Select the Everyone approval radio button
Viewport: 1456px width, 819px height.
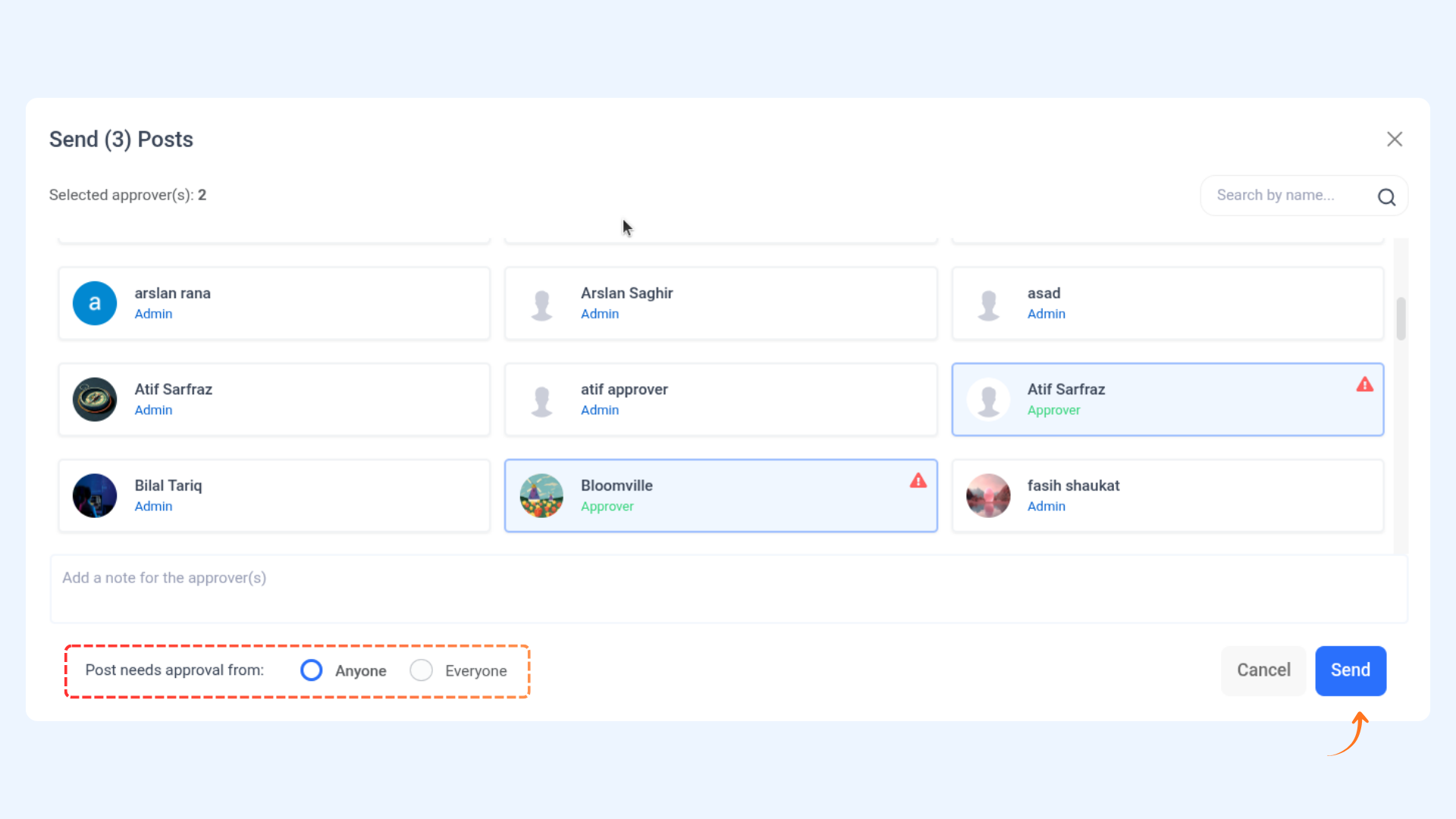421,670
